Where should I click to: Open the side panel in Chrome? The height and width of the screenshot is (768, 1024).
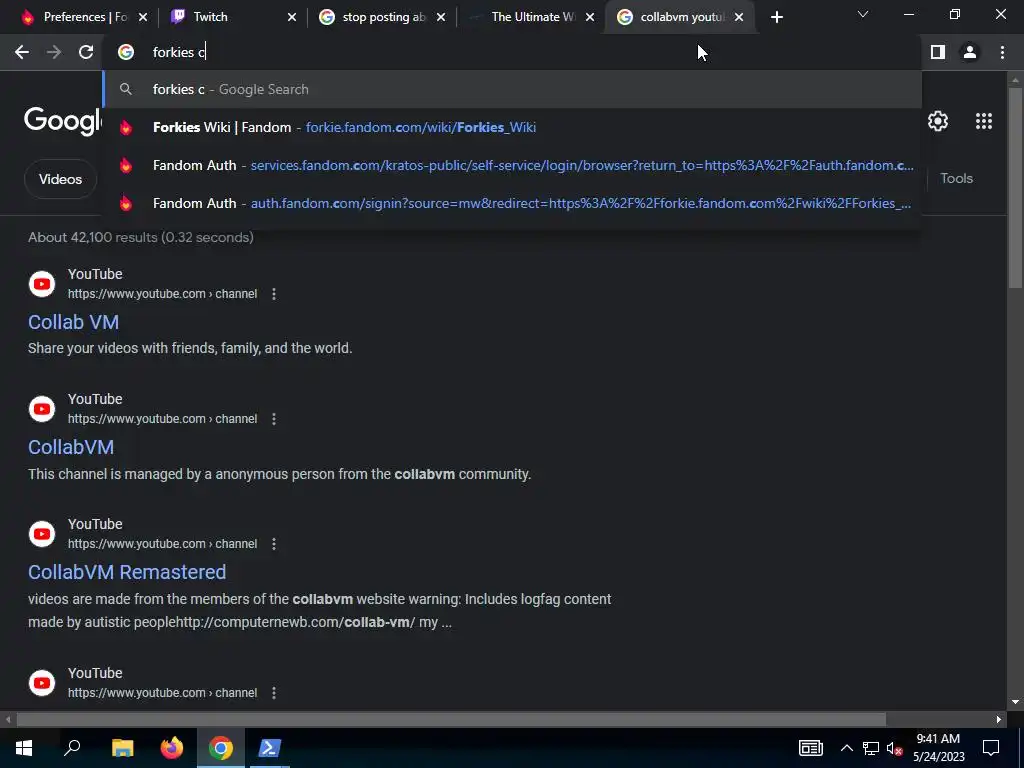pos(938,52)
